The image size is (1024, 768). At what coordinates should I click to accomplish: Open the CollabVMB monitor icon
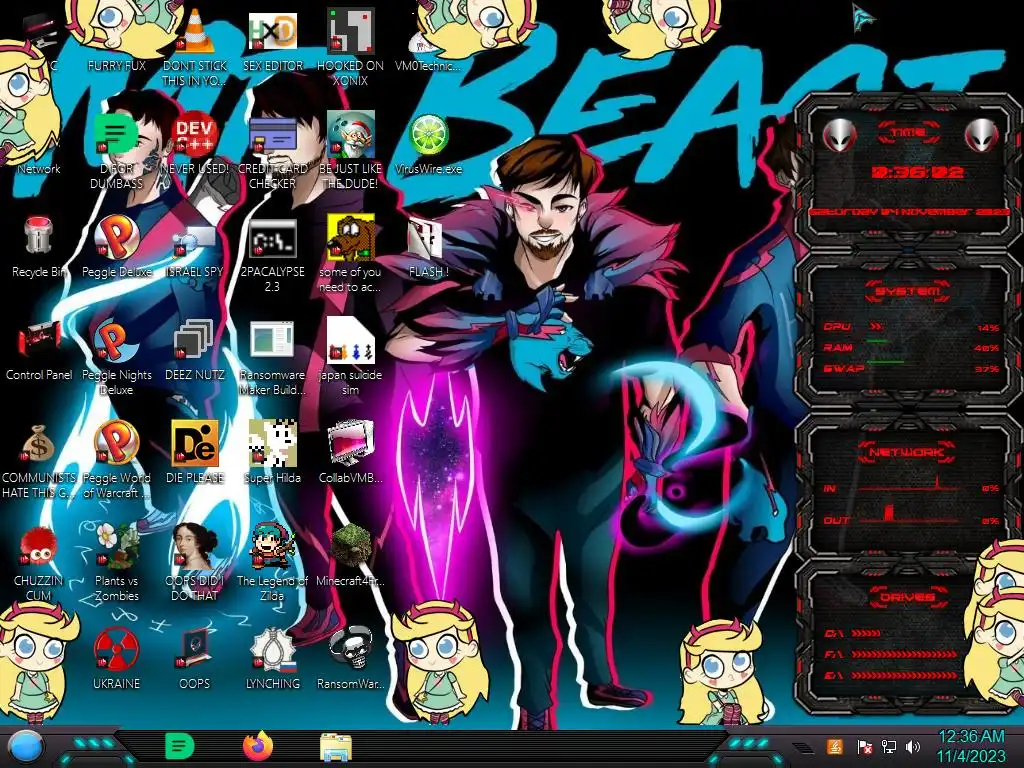pyautogui.click(x=351, y=444)
